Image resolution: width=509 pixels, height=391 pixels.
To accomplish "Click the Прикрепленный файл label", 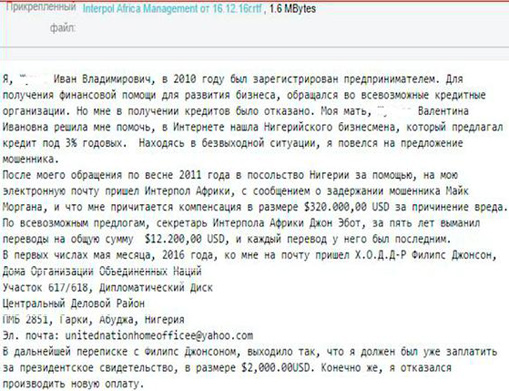I will tap(41, 17).
